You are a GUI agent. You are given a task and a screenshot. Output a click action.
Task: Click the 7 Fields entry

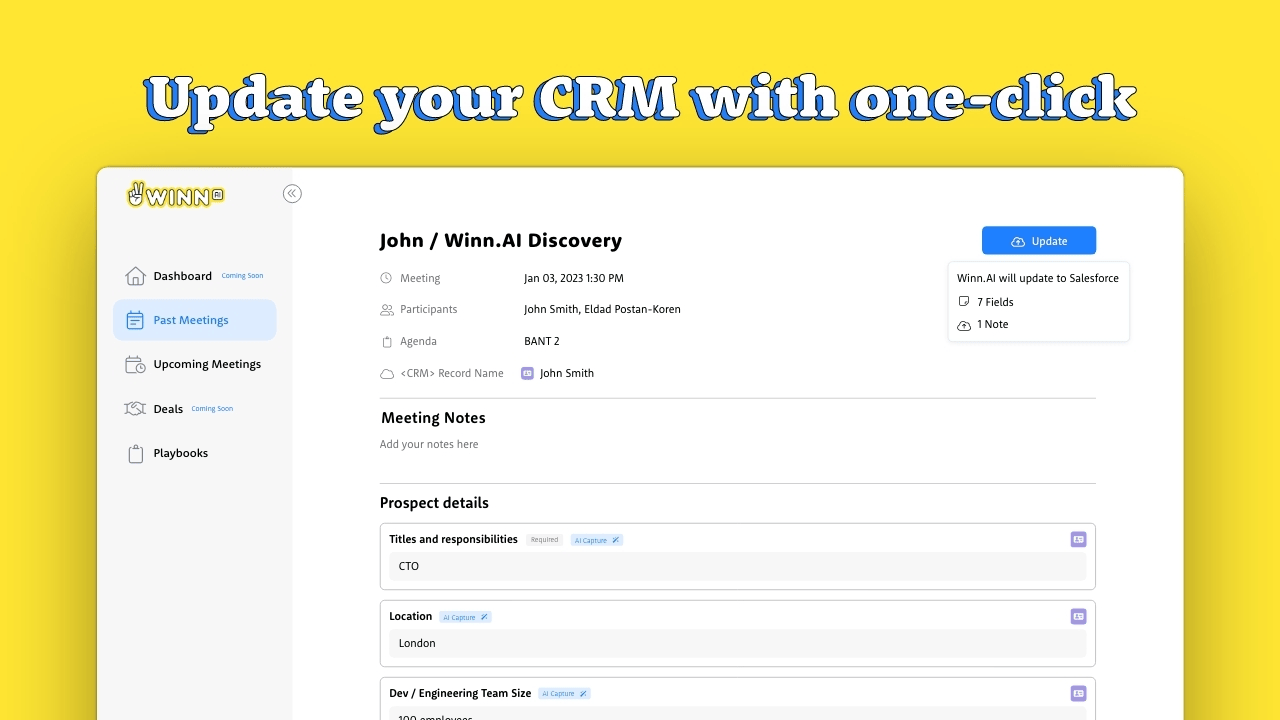tap(986, 302)
